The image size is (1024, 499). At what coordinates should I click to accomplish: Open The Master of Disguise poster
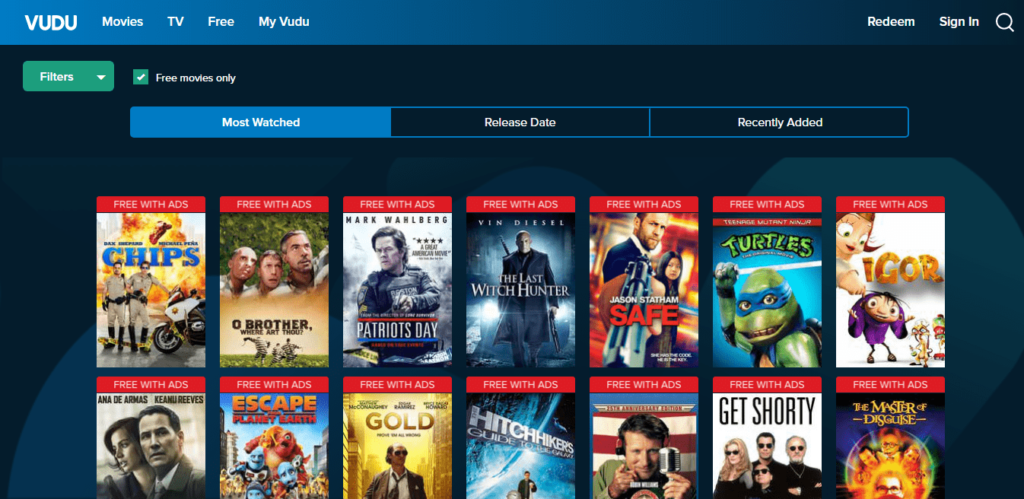(890, 445)
